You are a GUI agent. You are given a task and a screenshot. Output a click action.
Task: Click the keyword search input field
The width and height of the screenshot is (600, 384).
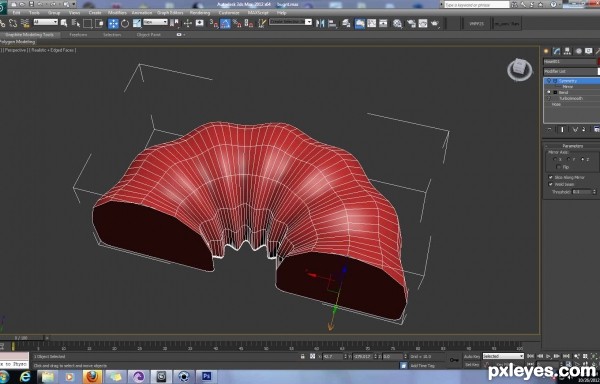[x=476, y=5]
